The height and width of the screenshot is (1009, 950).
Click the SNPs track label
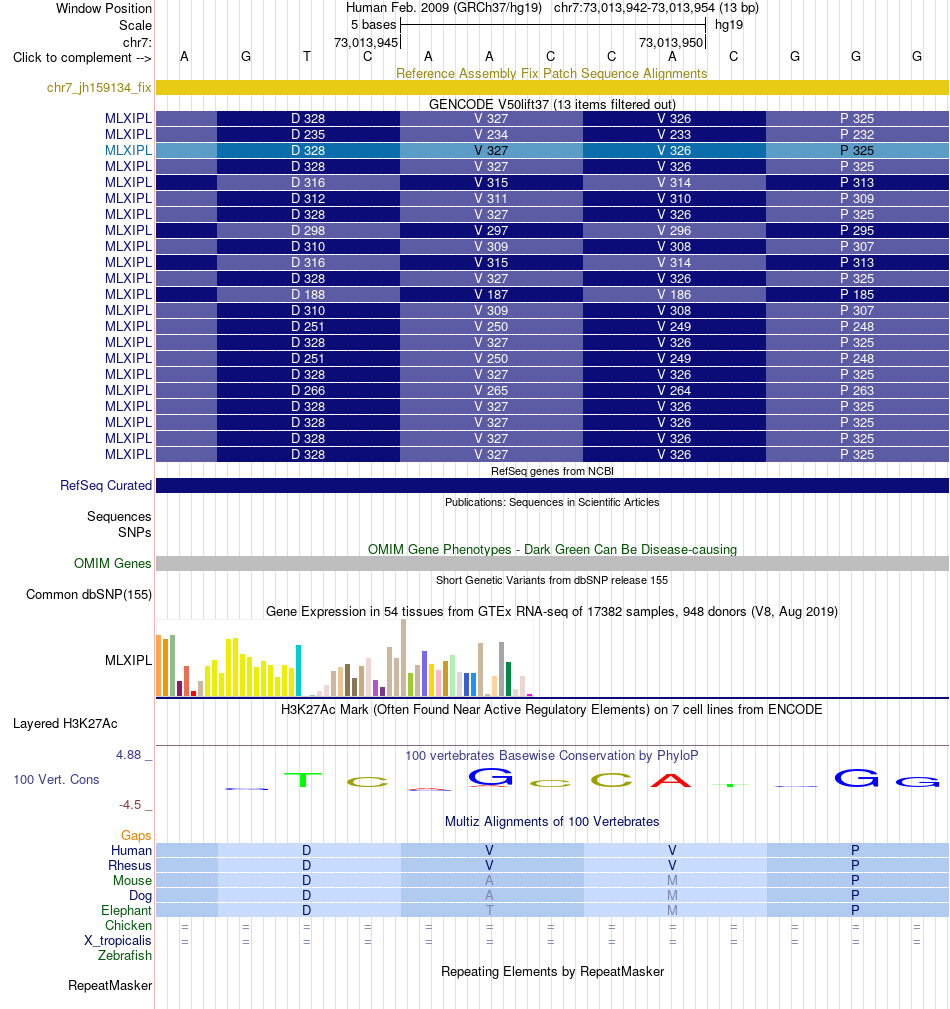(x=135, y=532)
